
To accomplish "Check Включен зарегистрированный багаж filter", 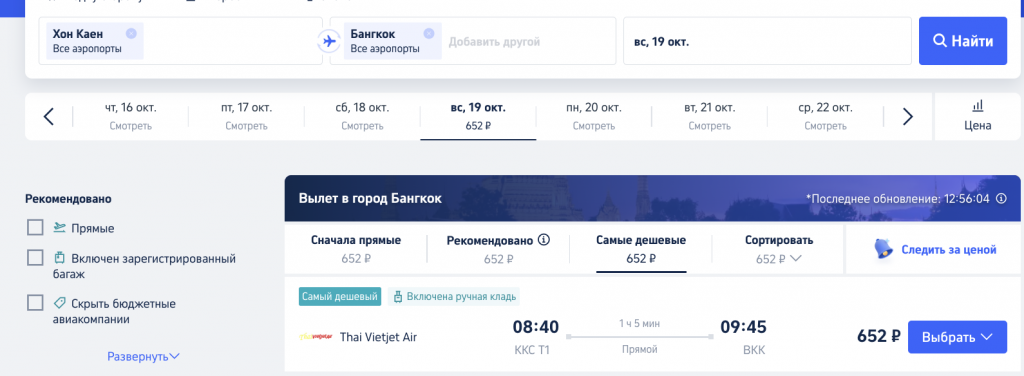I will [35, 258].
